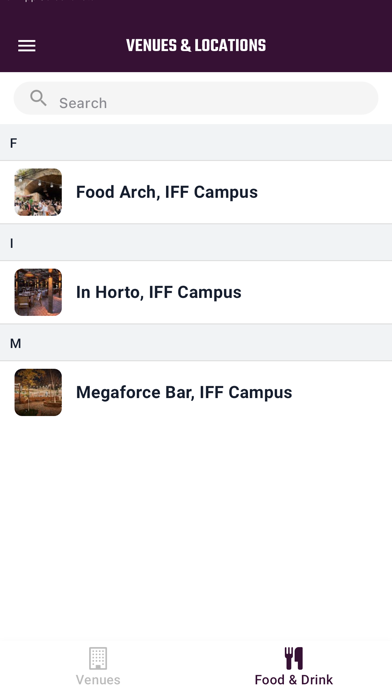Click the F alphabetical section header
Image resolution: width=392 pixels, height=696 pixels.
click(x=196, y=143)
